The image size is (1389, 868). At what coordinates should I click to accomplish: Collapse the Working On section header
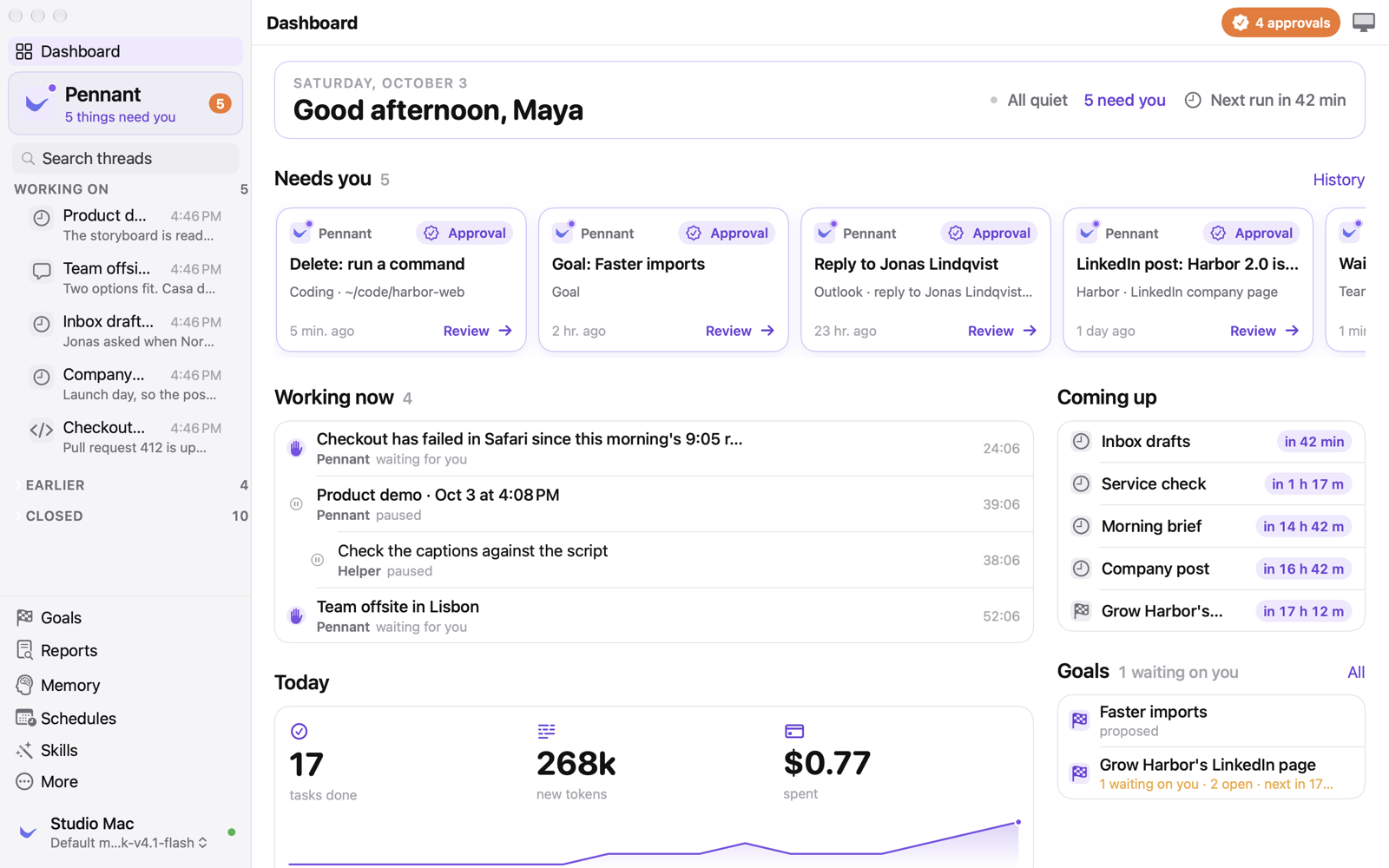[x=130, y=189]
